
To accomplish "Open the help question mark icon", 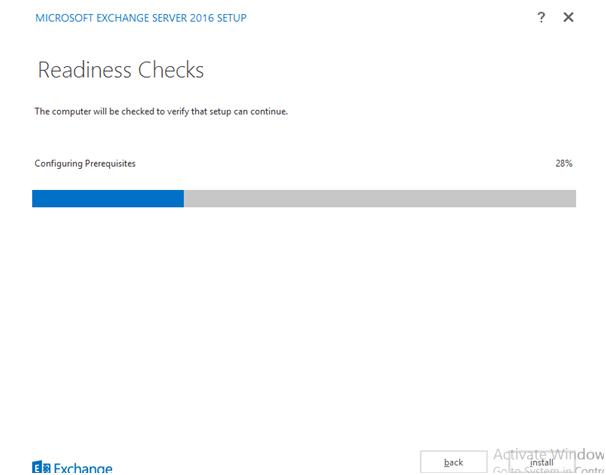I will tap(541, 17).
